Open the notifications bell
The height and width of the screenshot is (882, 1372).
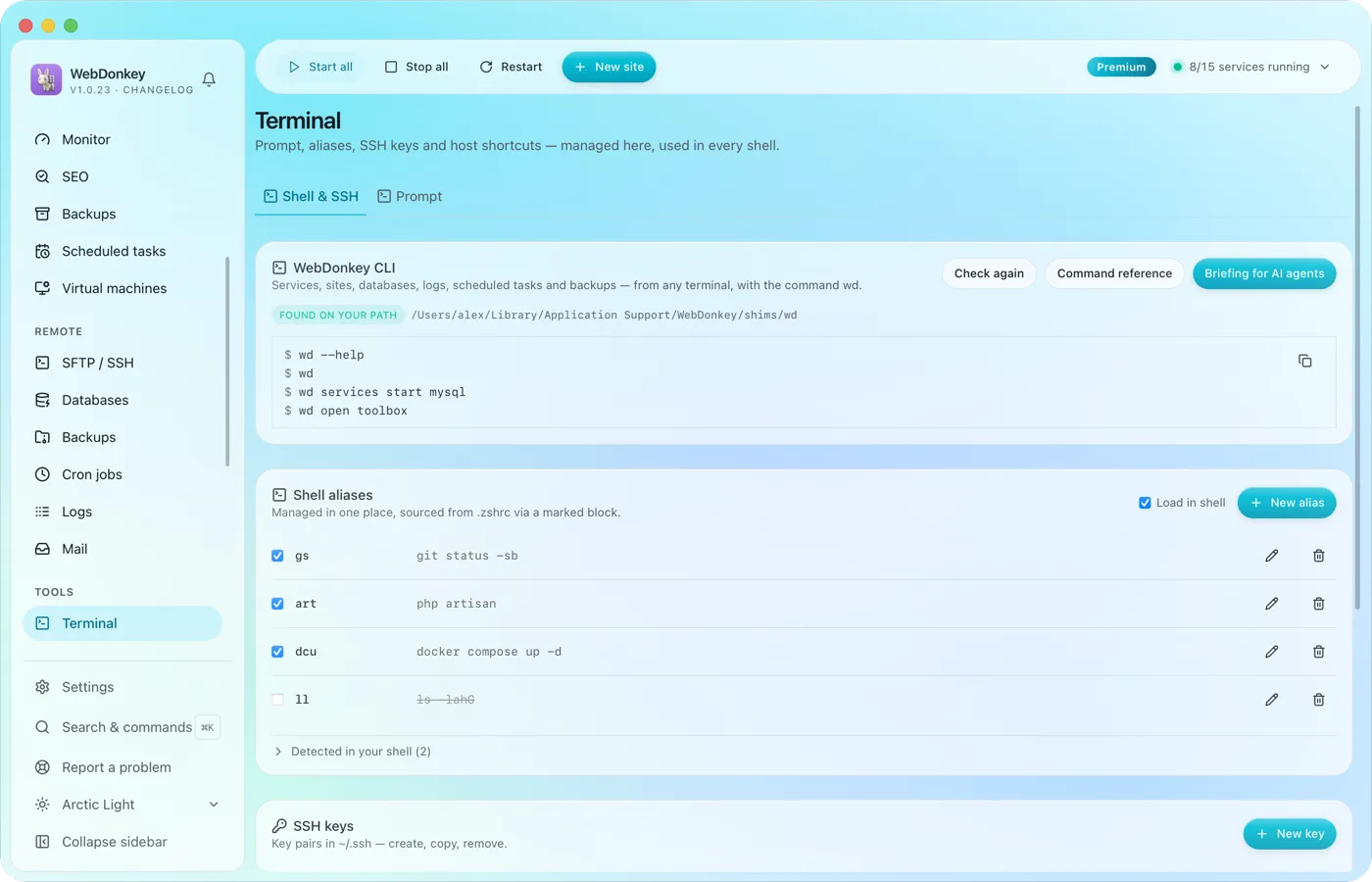[209, 79]
